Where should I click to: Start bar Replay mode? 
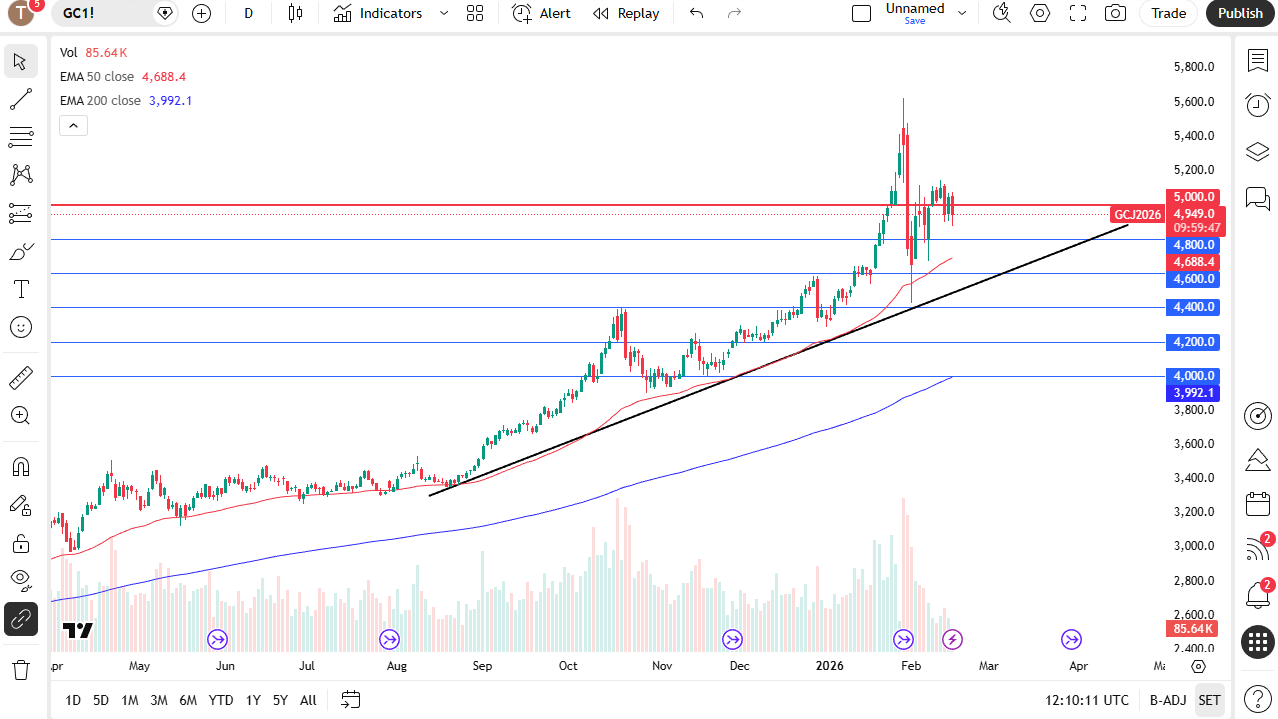tap(626, 13)
